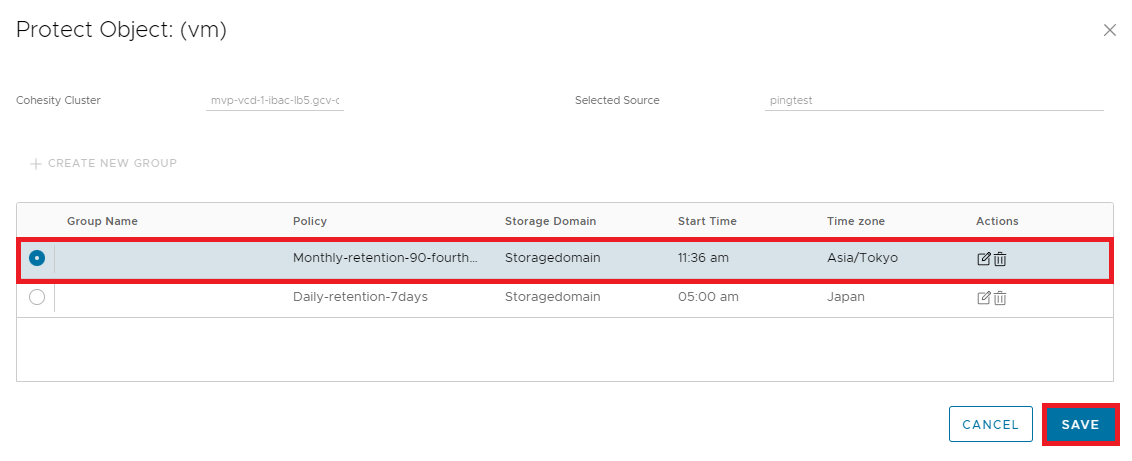Click the Asia/Tokyo time zone cell
Screen dimensions: 1132x461
(x=862, y=258)
